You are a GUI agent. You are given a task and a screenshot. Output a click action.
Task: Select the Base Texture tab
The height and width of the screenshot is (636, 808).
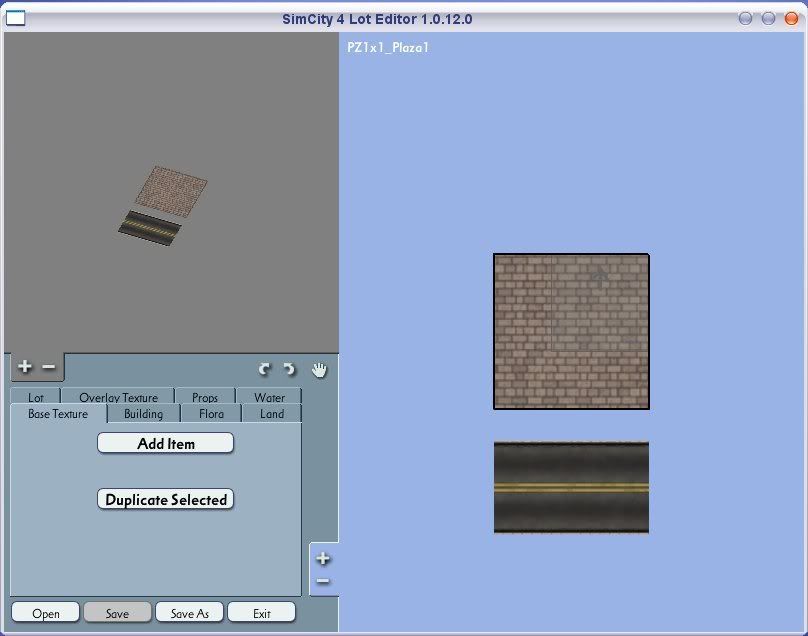58,414
